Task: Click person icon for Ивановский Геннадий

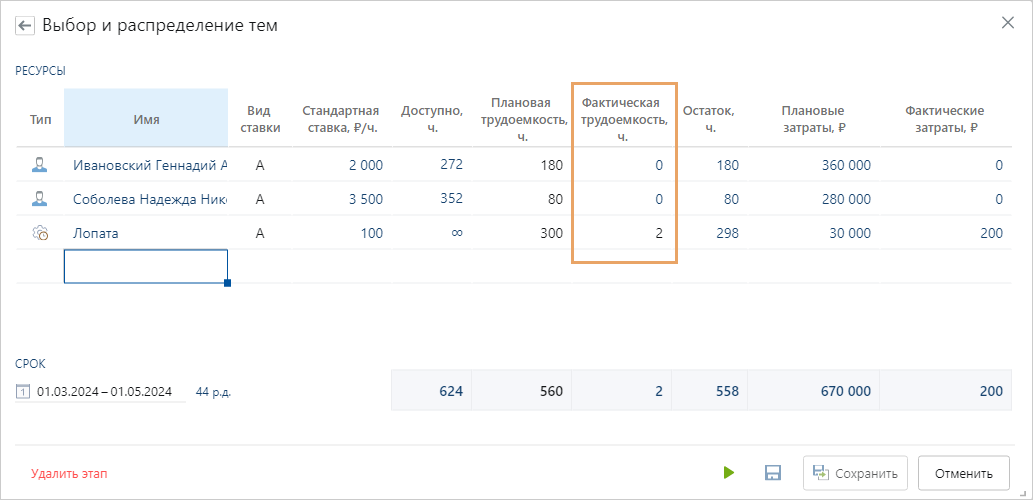Action: (x=40, y=166)
